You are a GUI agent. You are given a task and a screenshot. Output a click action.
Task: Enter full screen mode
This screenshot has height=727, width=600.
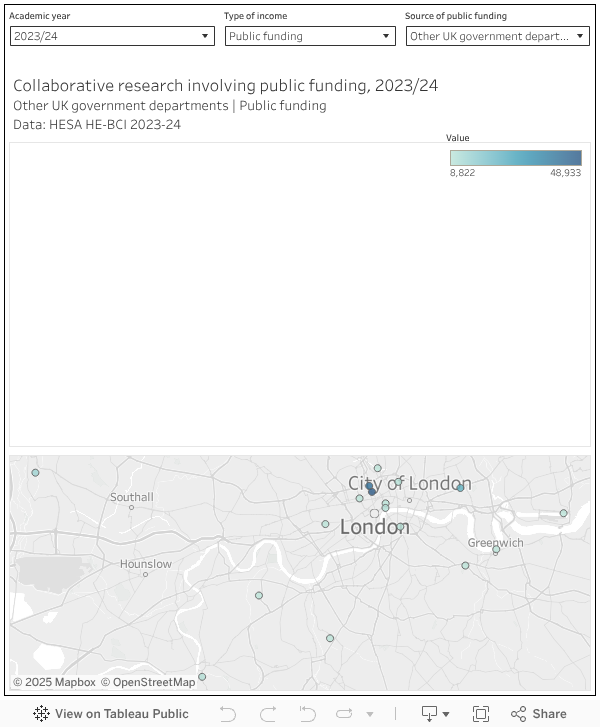coord(481,714)
